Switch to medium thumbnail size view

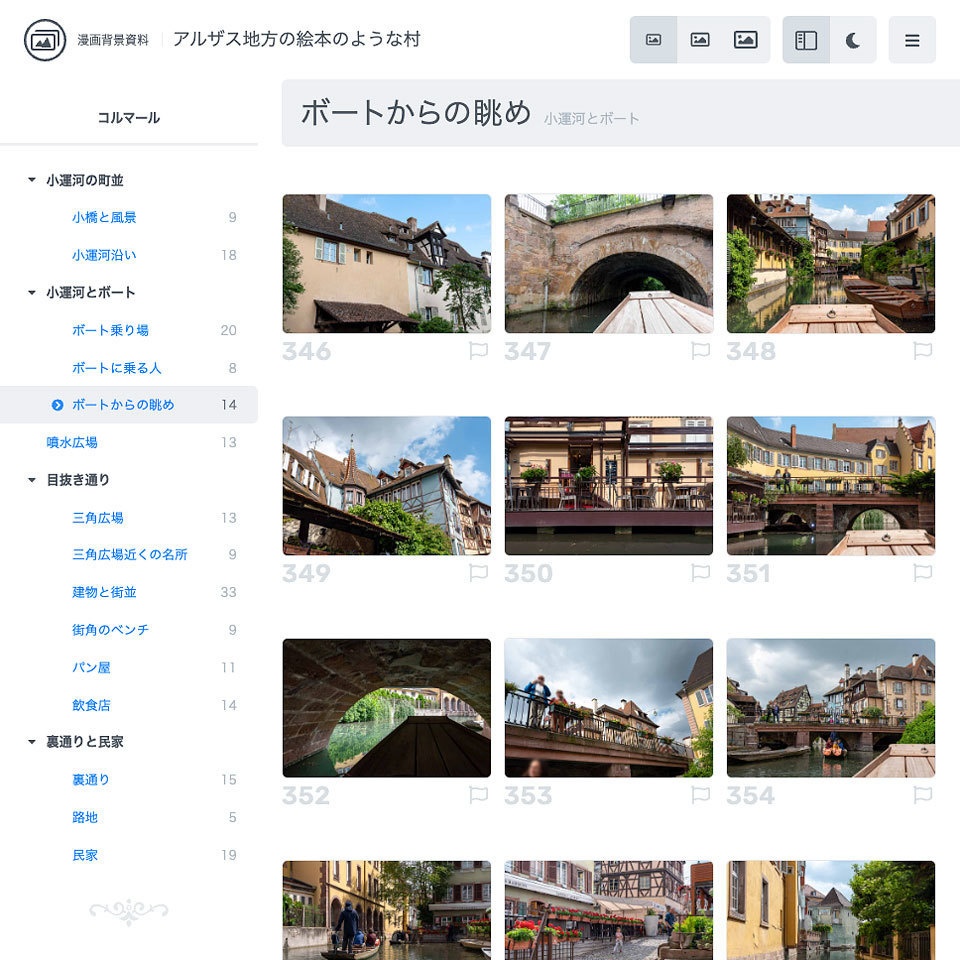700,39
